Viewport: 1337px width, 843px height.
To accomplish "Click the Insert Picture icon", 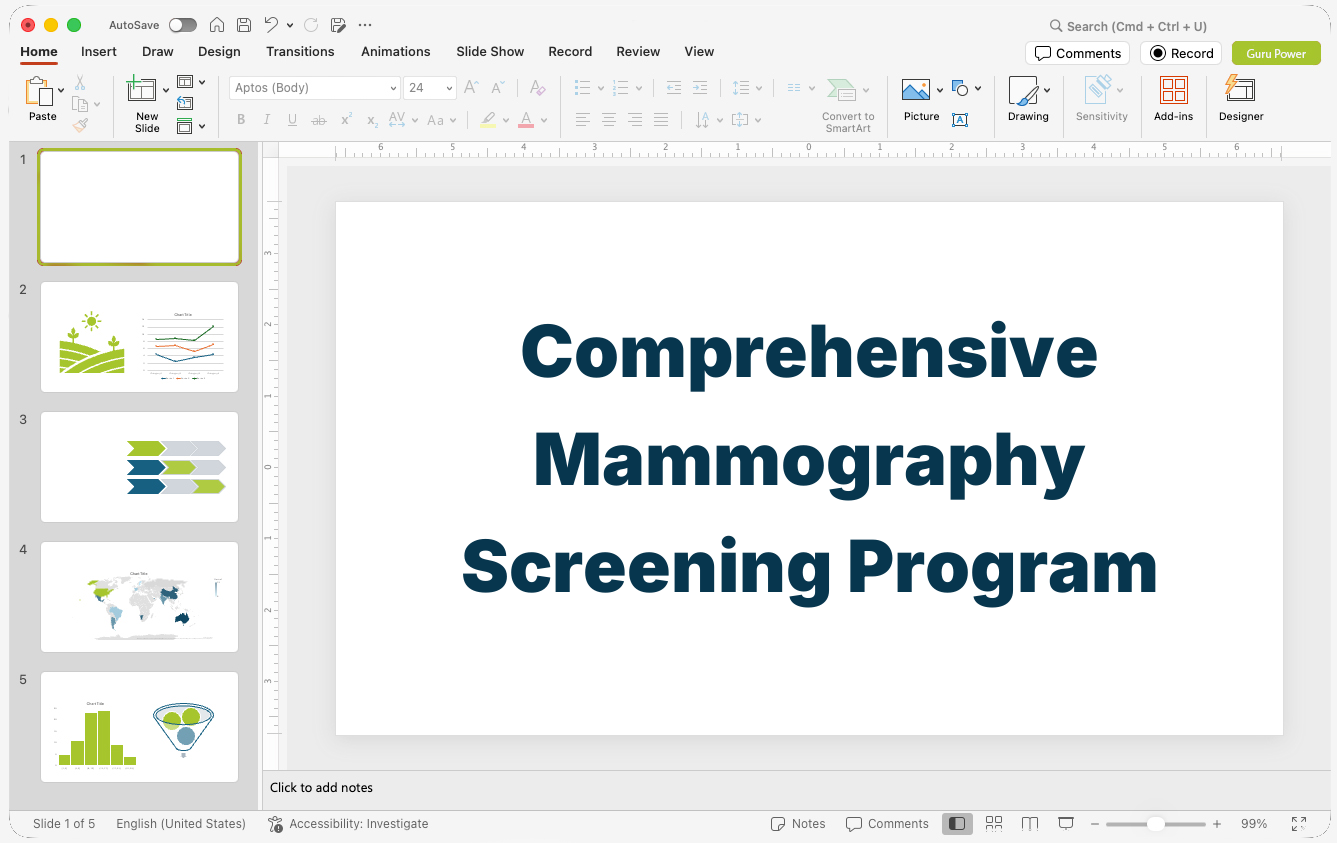I will tap(916, 90).
